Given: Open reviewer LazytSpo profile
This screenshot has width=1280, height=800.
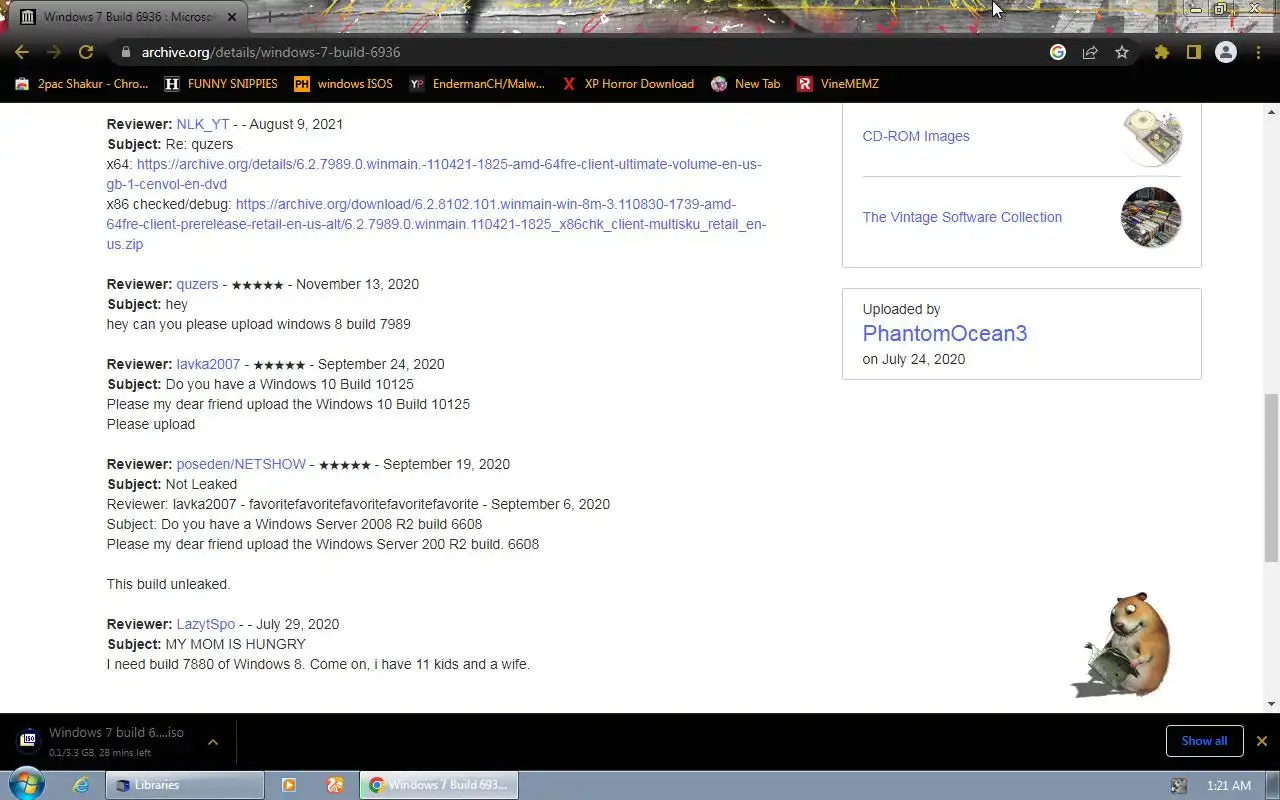Looking at the screenshot, I should coord(206,624).
